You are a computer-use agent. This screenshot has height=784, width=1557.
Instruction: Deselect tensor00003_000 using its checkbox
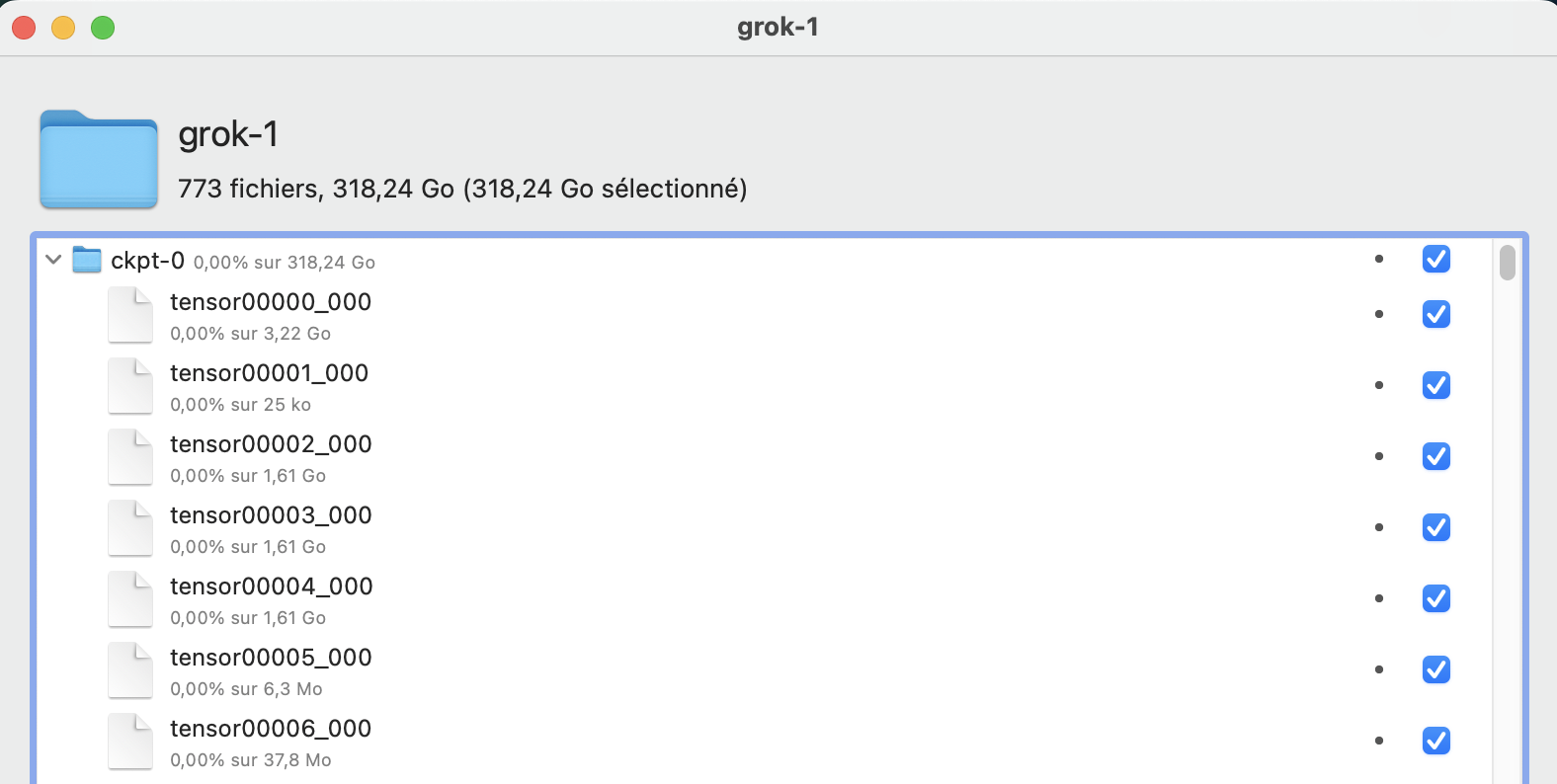coord(1435,527)
